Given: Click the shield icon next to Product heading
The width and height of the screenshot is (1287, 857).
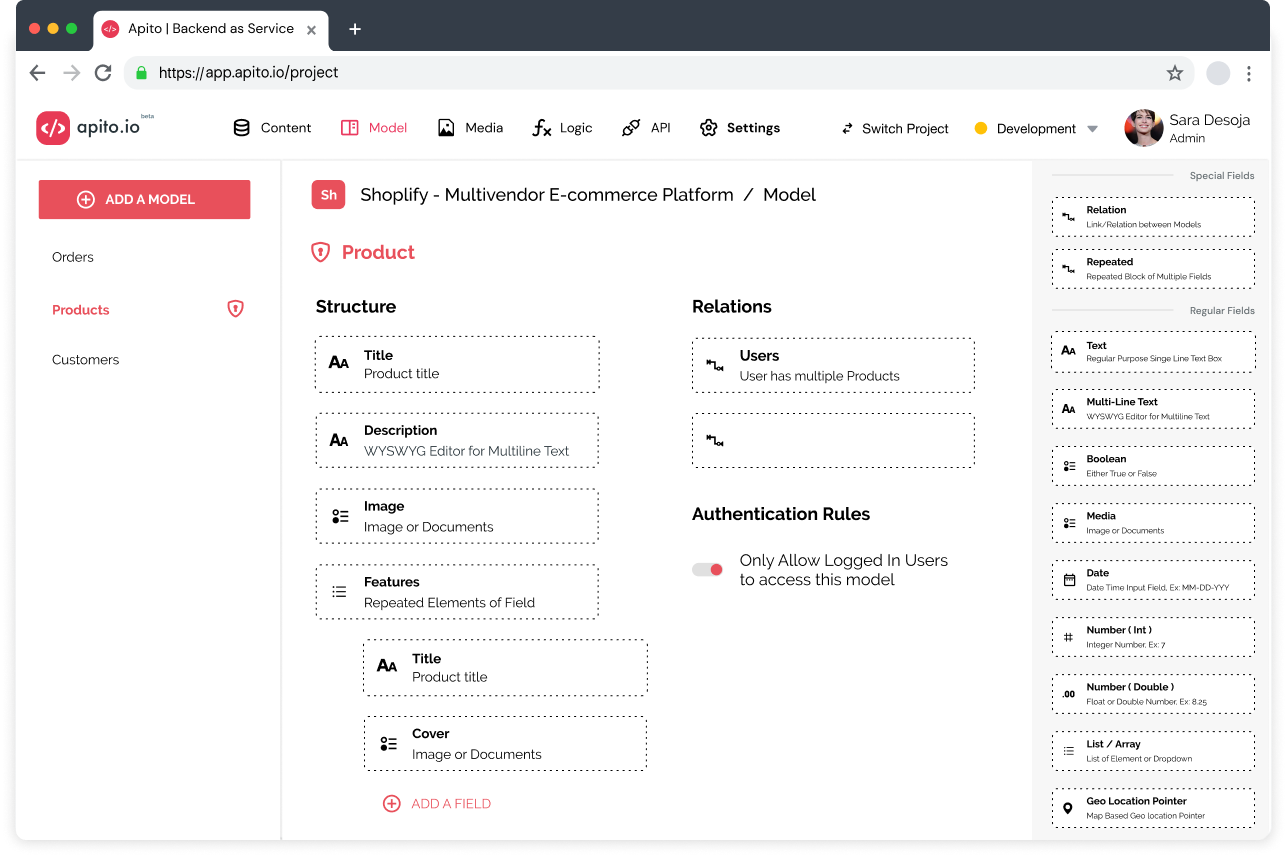Looking at the screenshot, I should pyautogui.click(x=320, y=252).
